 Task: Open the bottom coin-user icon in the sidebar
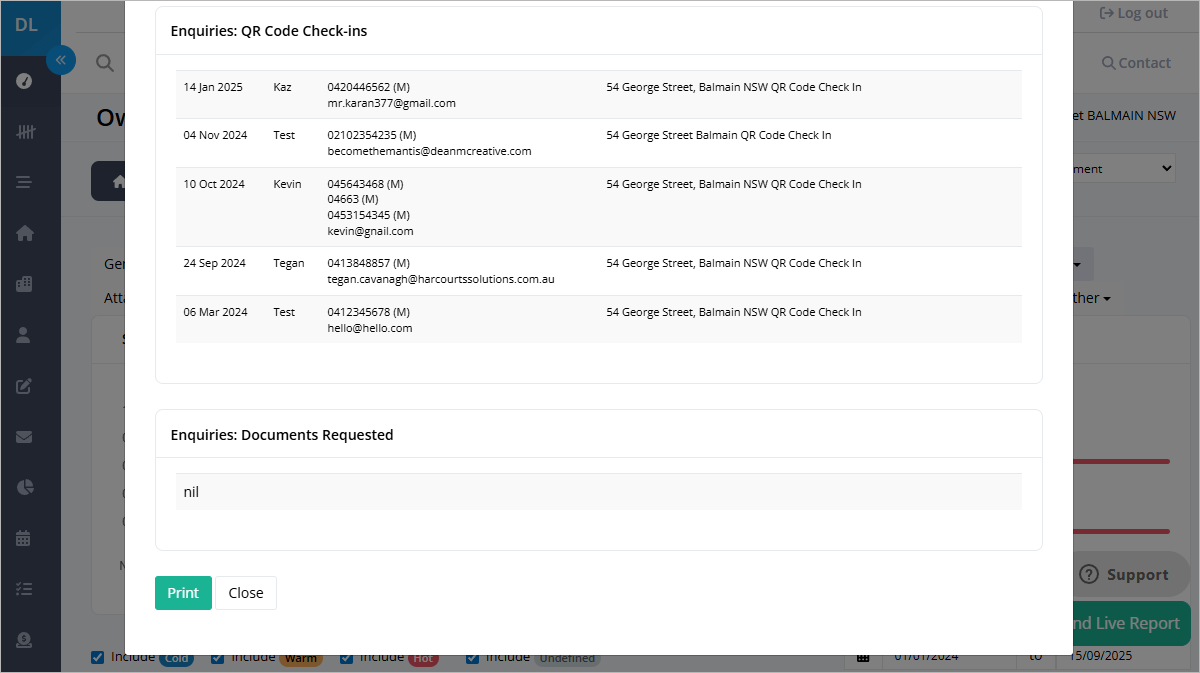coord(25,640)
